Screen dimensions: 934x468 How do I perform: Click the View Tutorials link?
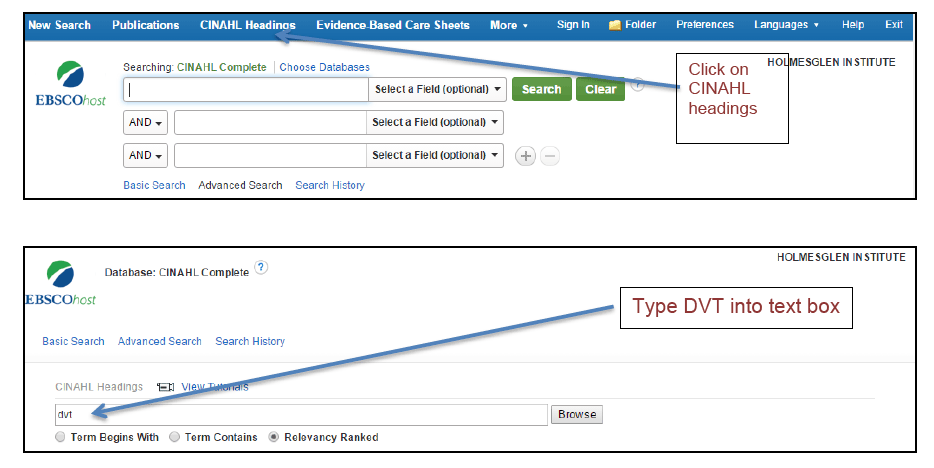(215, 387)
